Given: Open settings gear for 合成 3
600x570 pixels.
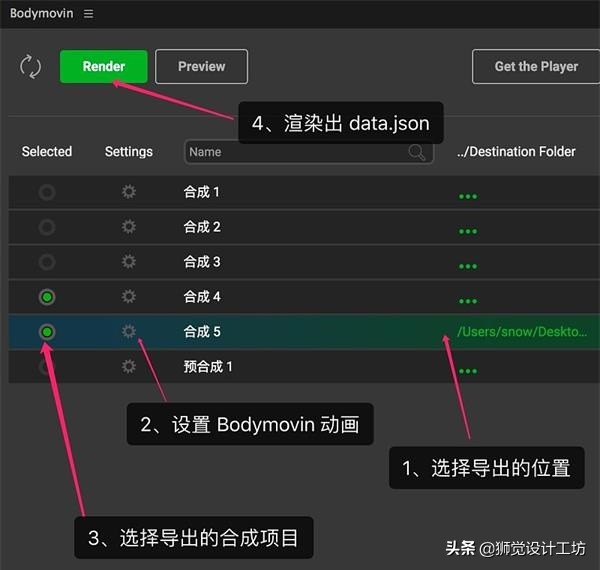Looking at the screenshot, I should 129,262.
